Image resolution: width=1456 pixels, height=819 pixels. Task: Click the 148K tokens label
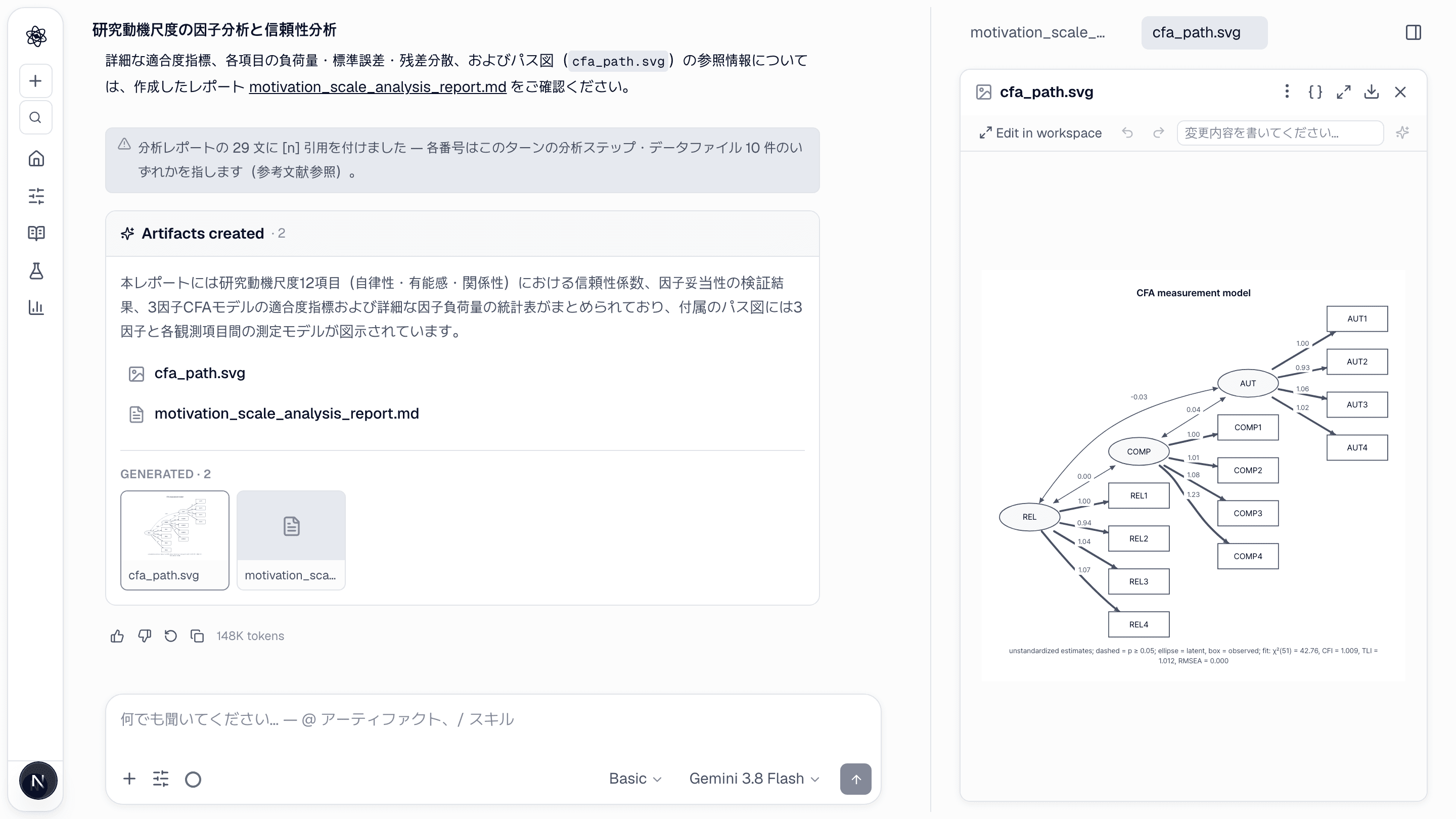point(250,636)
